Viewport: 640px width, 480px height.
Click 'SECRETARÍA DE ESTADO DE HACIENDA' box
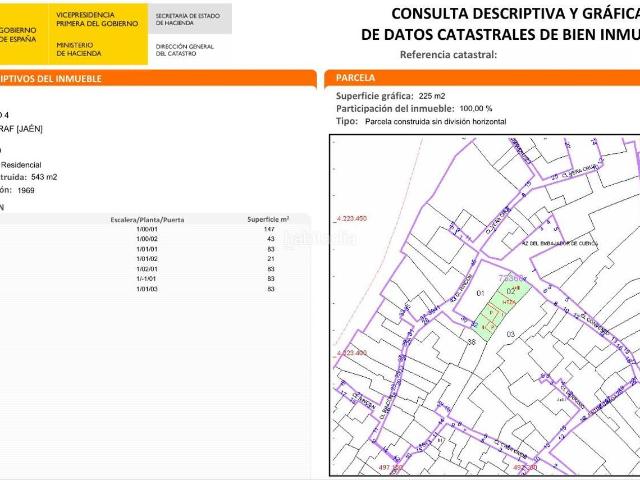[x=190, y=19]
